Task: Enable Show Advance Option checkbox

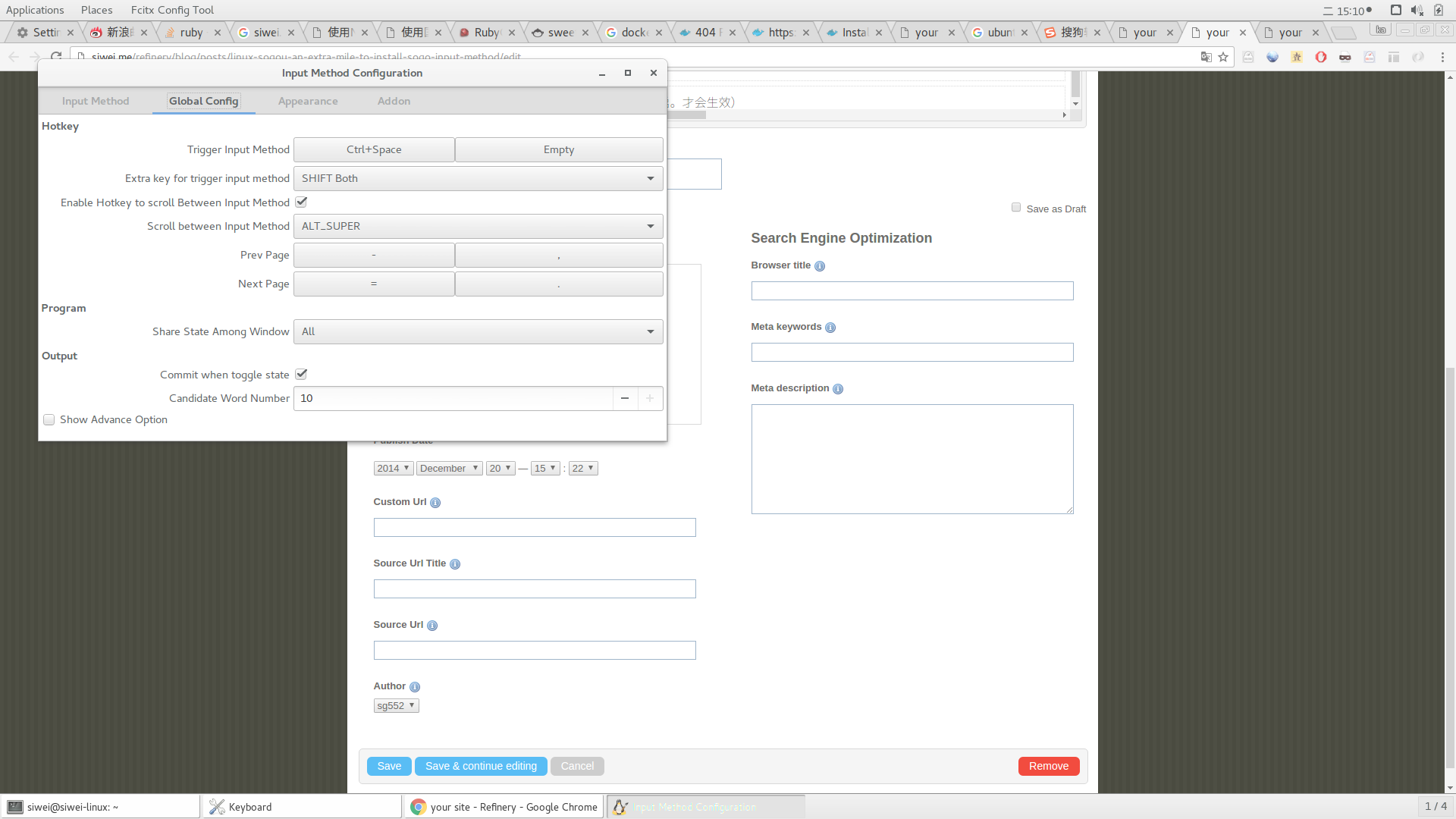Action: pyautogui.click(x=49, y=419)
